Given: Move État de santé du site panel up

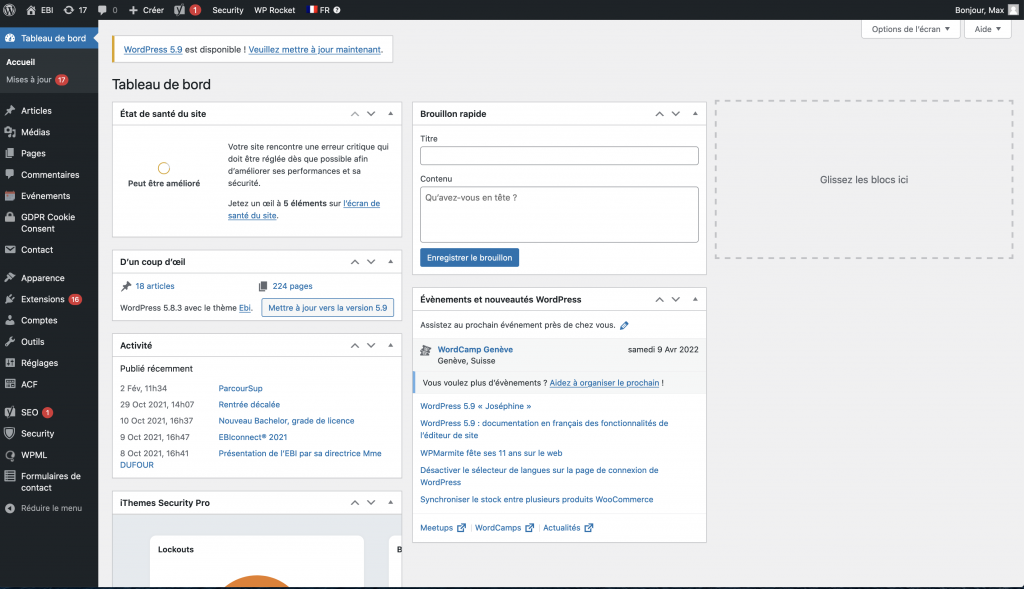Looking at the screenshot, I should [x=355, y=114].
